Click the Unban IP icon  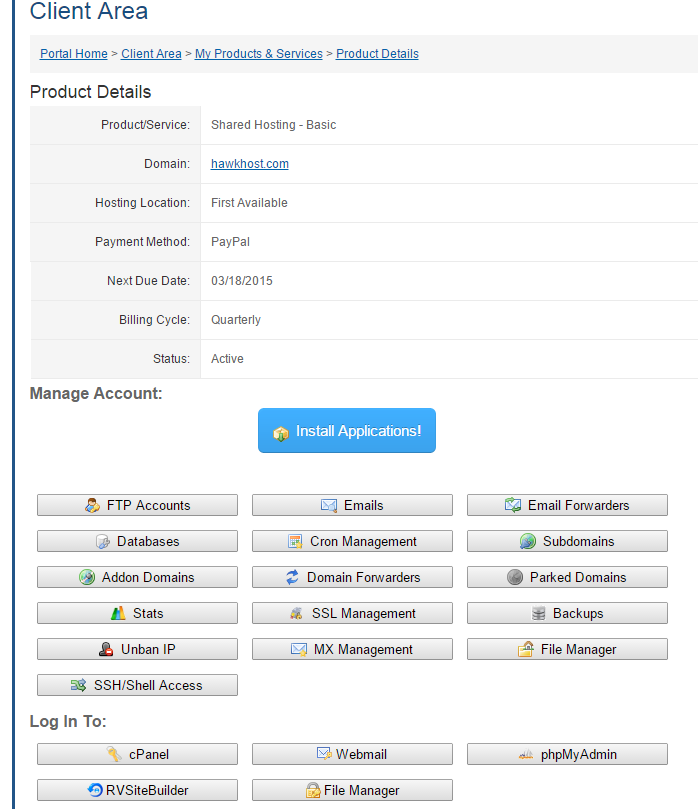(106, 649)
